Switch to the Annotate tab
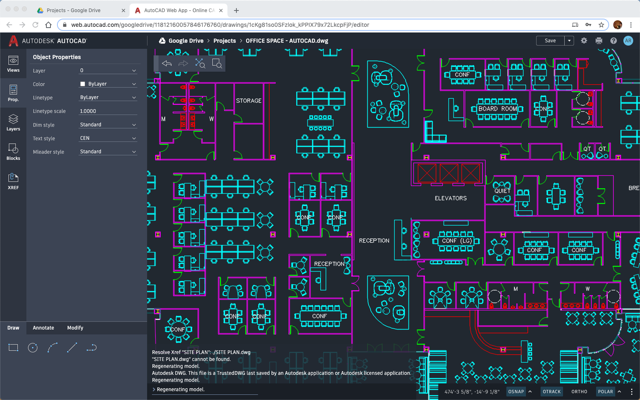The height and width of the screenshot is (400, 640). [x=44, y=328]
